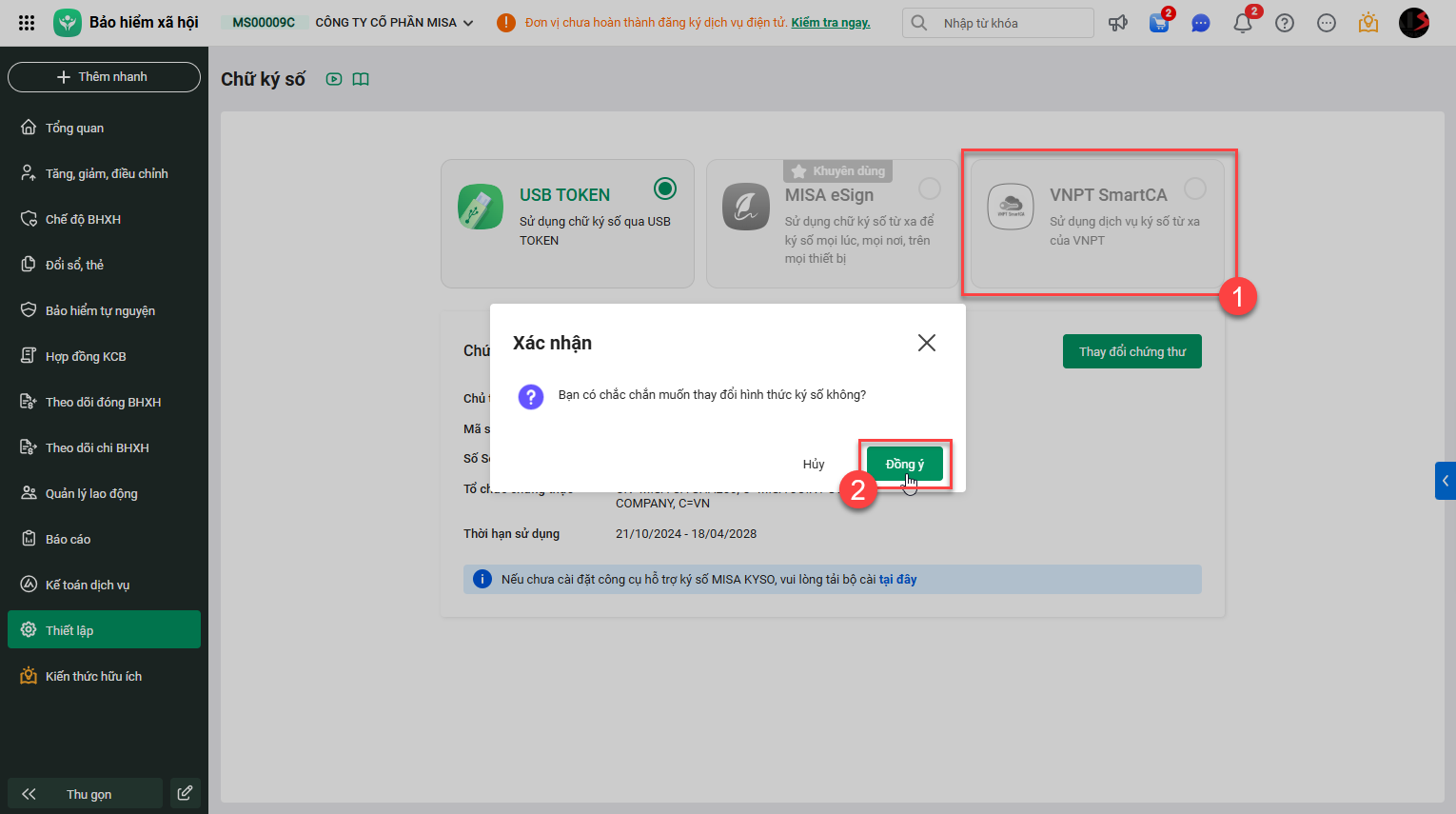Click the Kiểm tra ngay link
Image resolution: width=1456 pixels, height=814 pixels.
tap(831, 23)
